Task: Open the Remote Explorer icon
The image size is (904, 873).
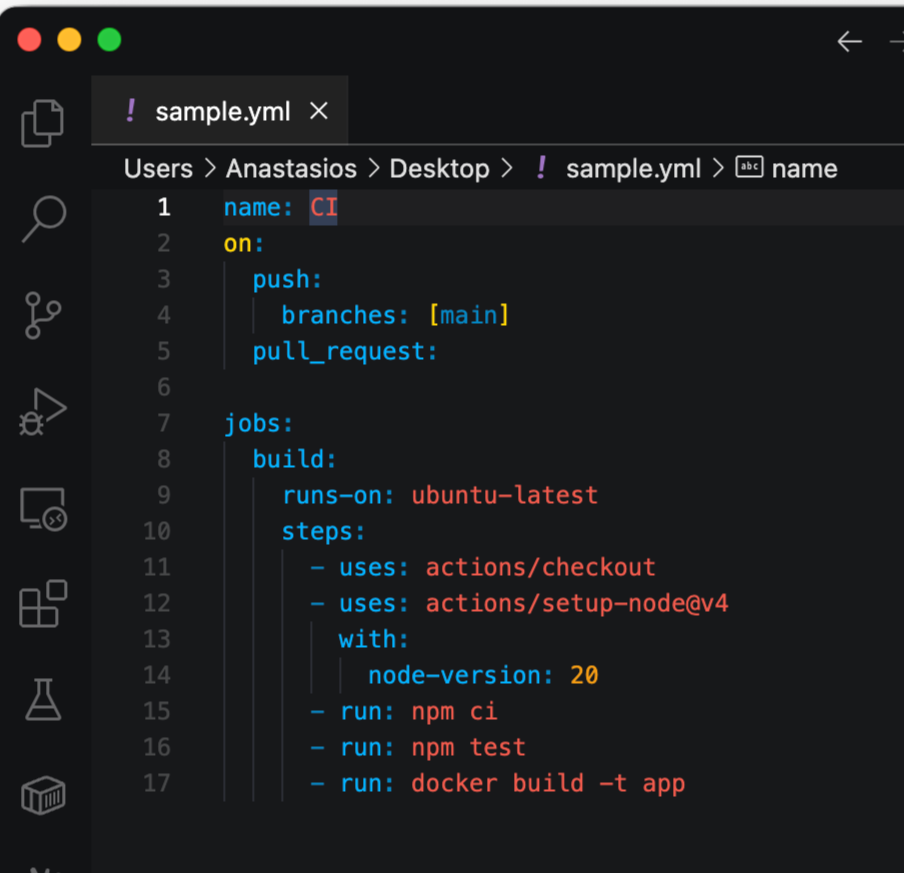Action: [43, 508]
